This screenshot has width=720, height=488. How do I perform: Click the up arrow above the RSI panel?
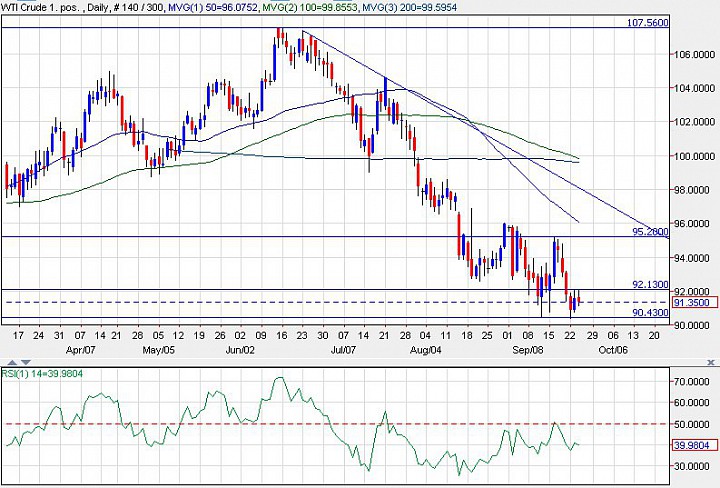pos(12,363)
